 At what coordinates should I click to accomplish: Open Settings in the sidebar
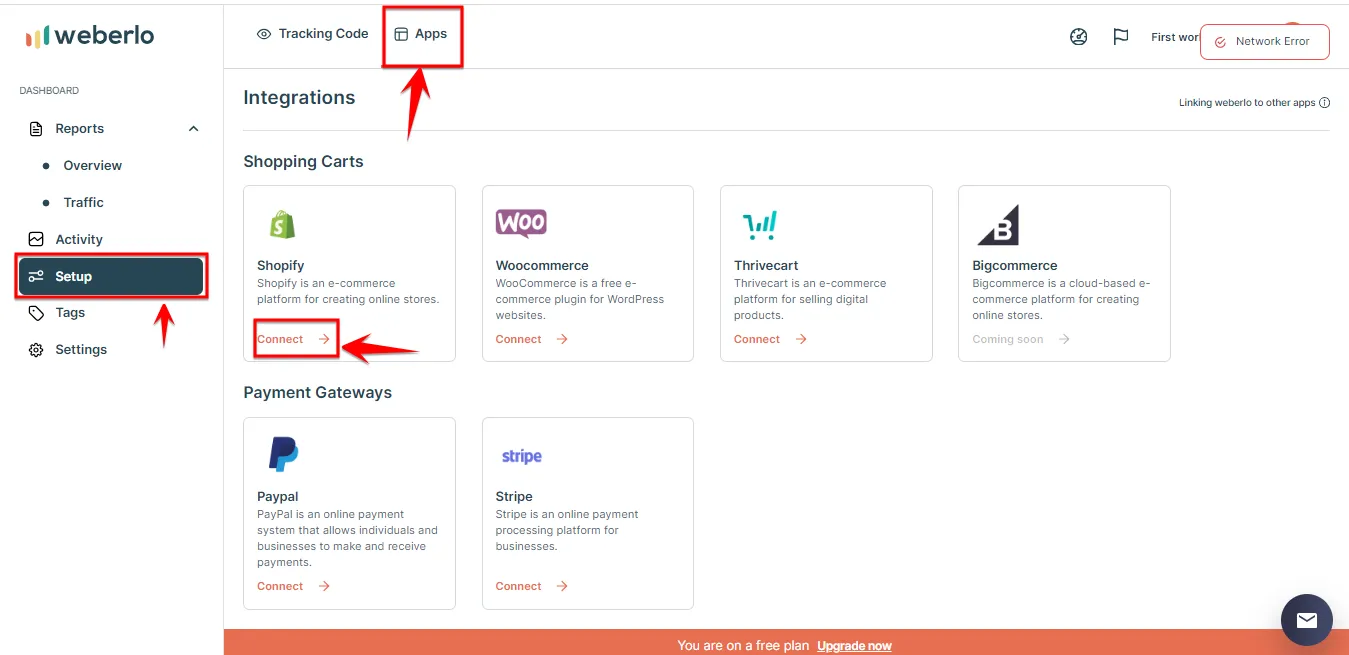coord(81,350)
